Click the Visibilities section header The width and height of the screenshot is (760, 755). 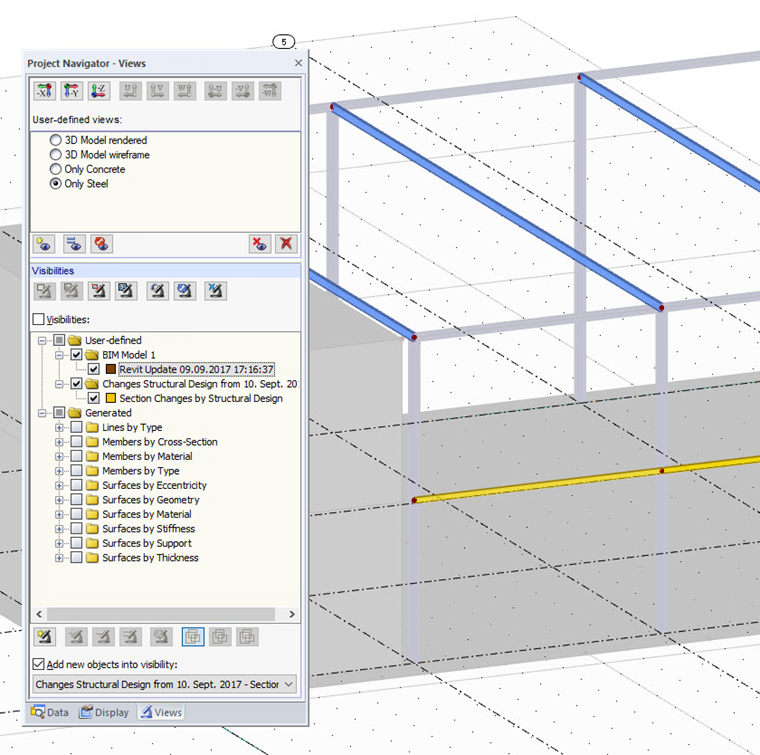[165, 270]
